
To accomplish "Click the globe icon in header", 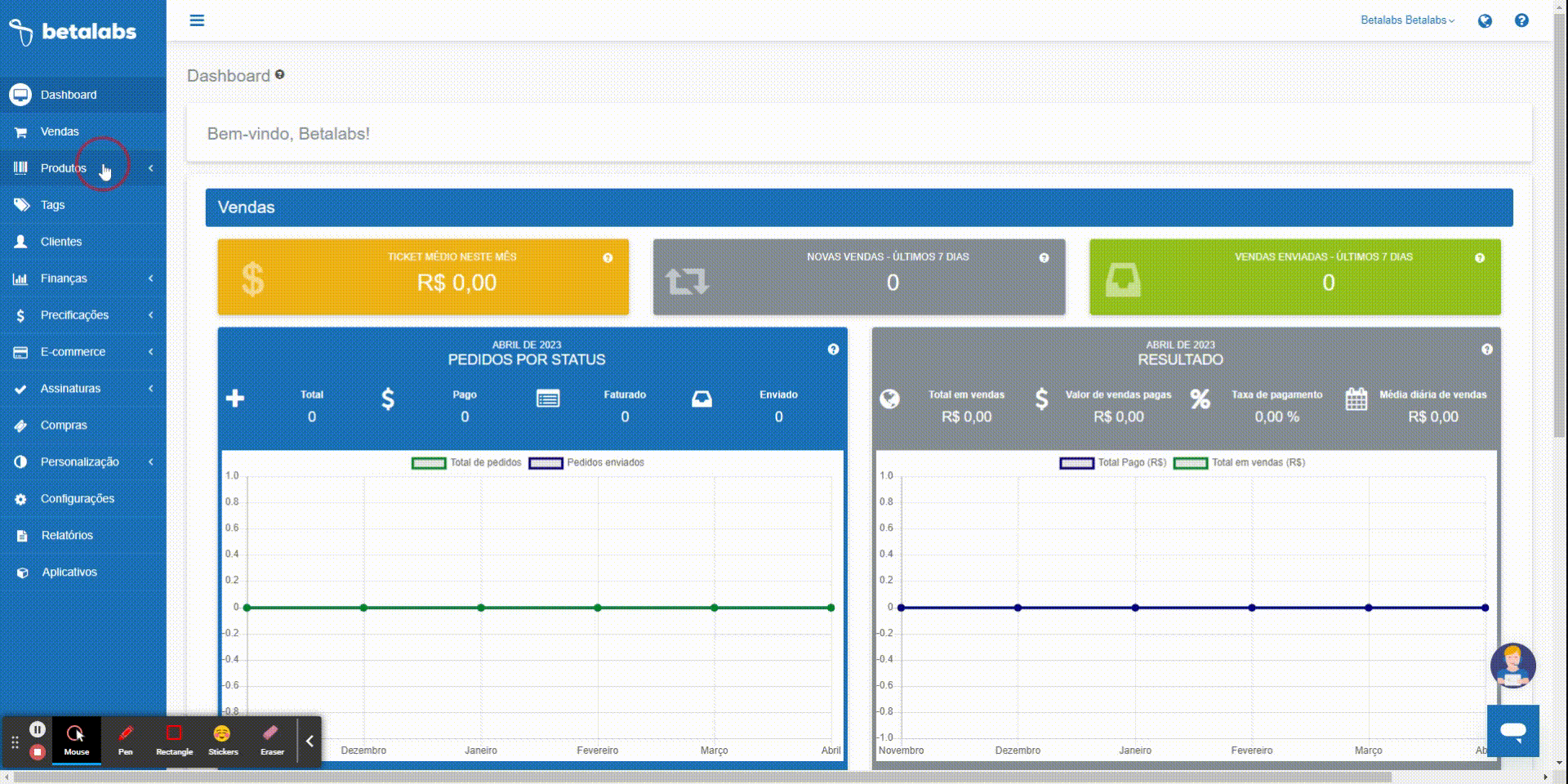I will [x=1485, y=21].
